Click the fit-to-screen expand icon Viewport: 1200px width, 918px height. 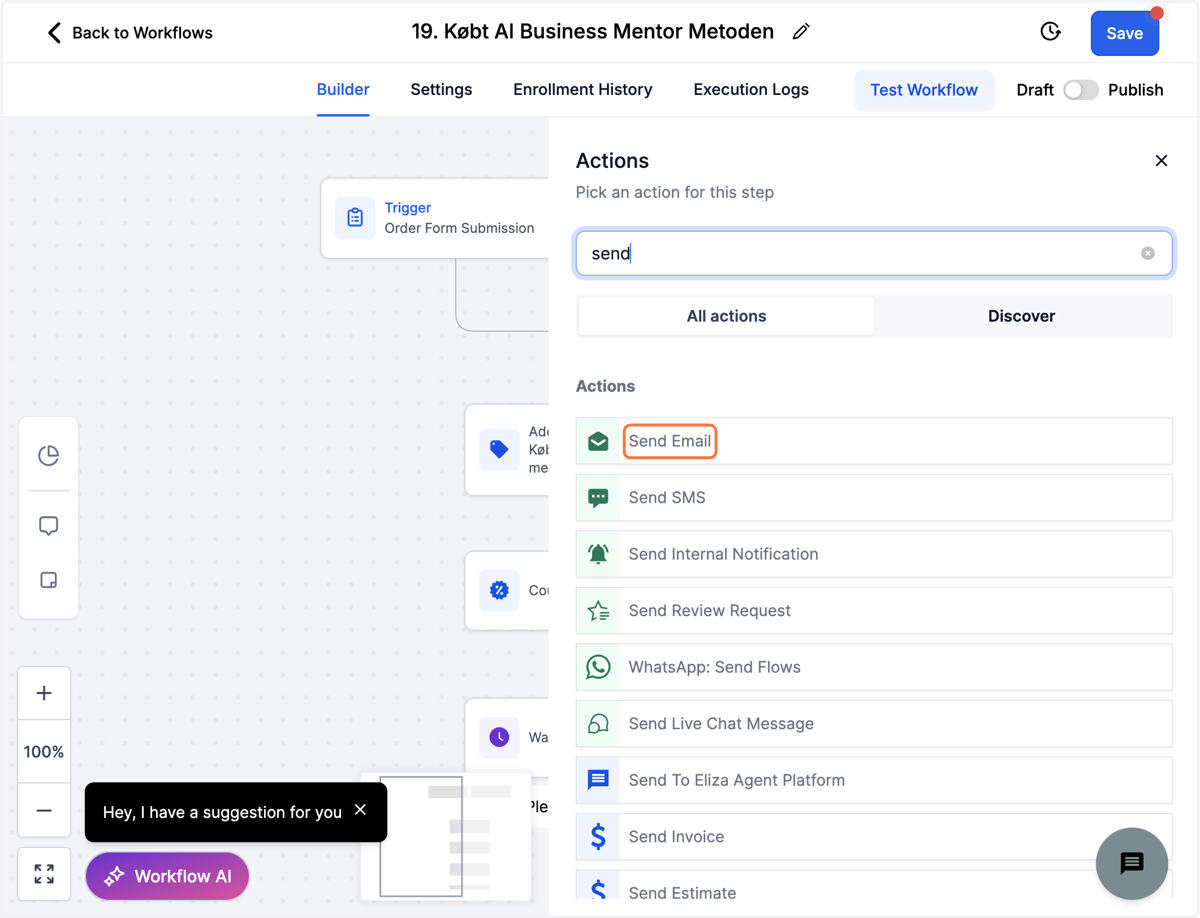(44, 874)
